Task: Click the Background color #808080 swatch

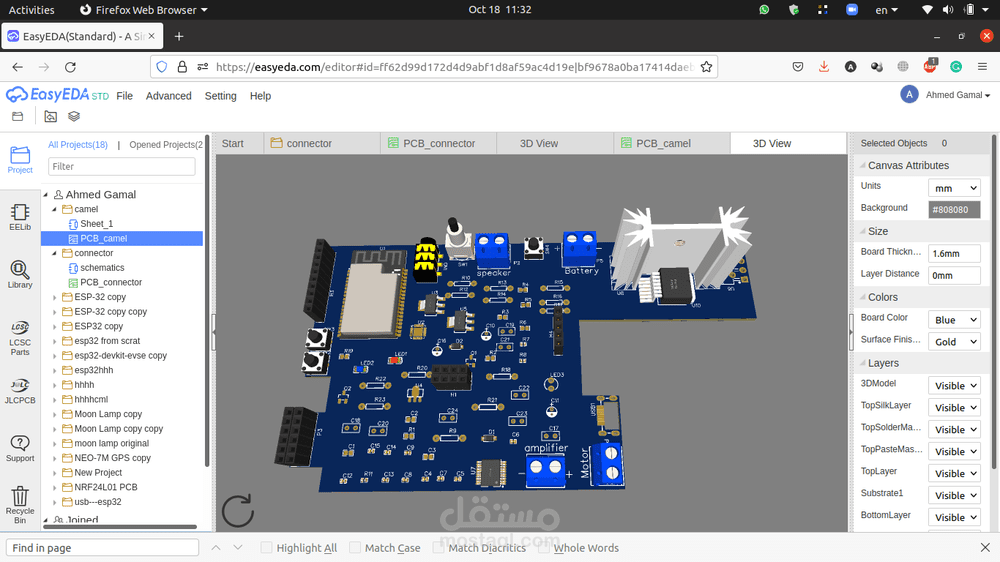Action: click(954, 209)
